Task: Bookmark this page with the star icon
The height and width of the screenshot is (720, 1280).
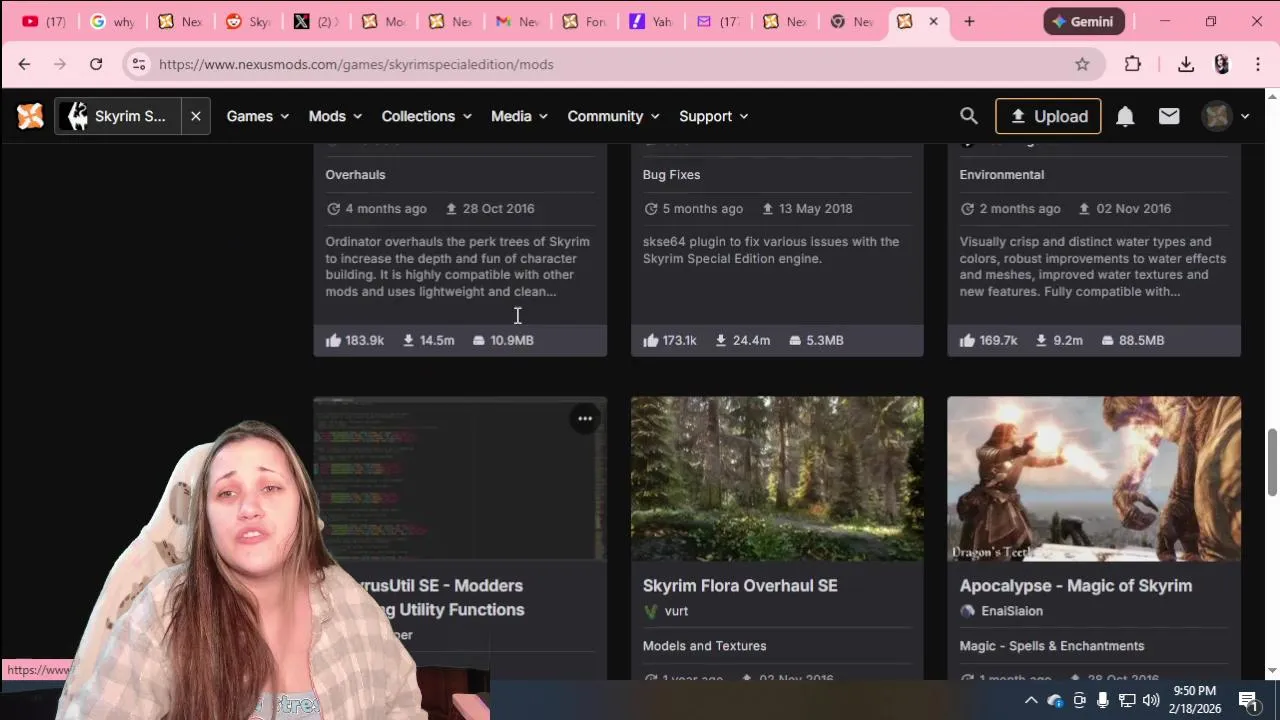Action: pyautogui.click(x=1082, y=64)
